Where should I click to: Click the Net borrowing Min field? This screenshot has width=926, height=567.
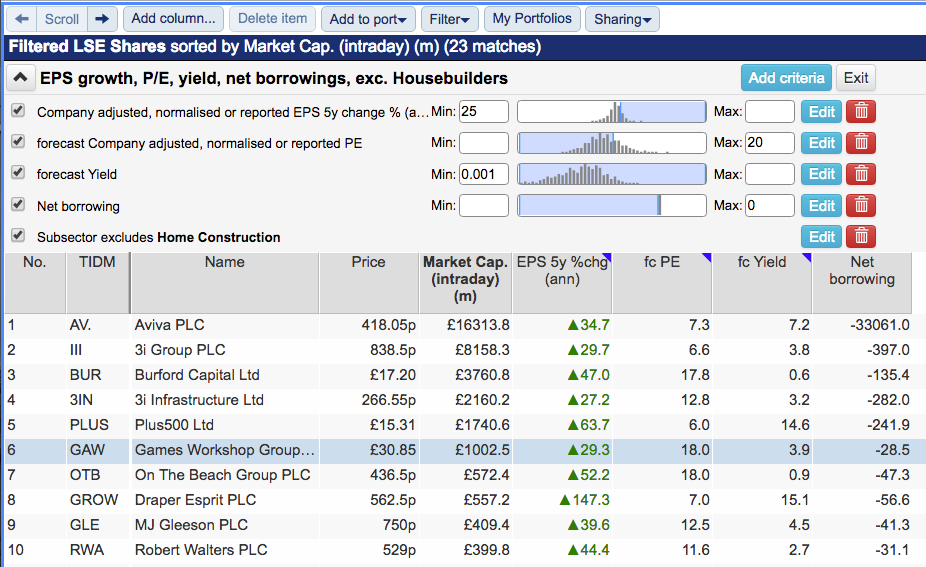click(x=484, y=206)
